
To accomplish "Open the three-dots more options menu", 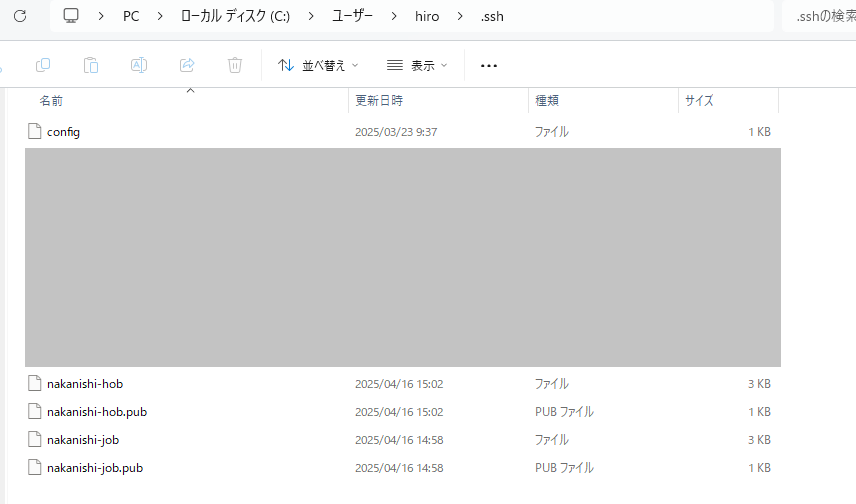I will pyautogui.click(x=489, y=66).
